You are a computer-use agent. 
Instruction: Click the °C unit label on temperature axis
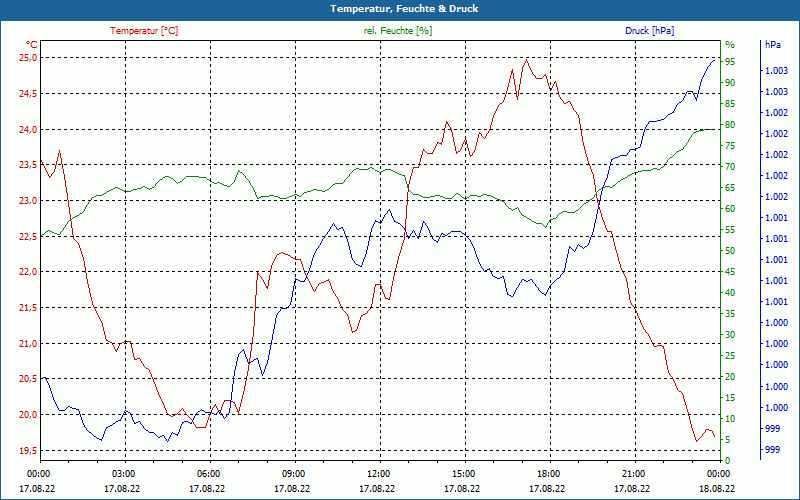32,44
